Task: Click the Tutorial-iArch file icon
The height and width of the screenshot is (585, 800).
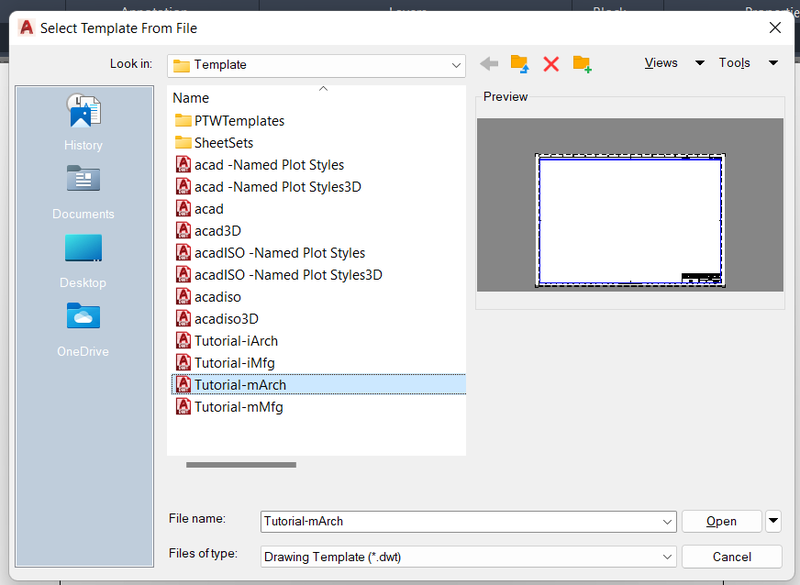Action: tap(183, 340)
